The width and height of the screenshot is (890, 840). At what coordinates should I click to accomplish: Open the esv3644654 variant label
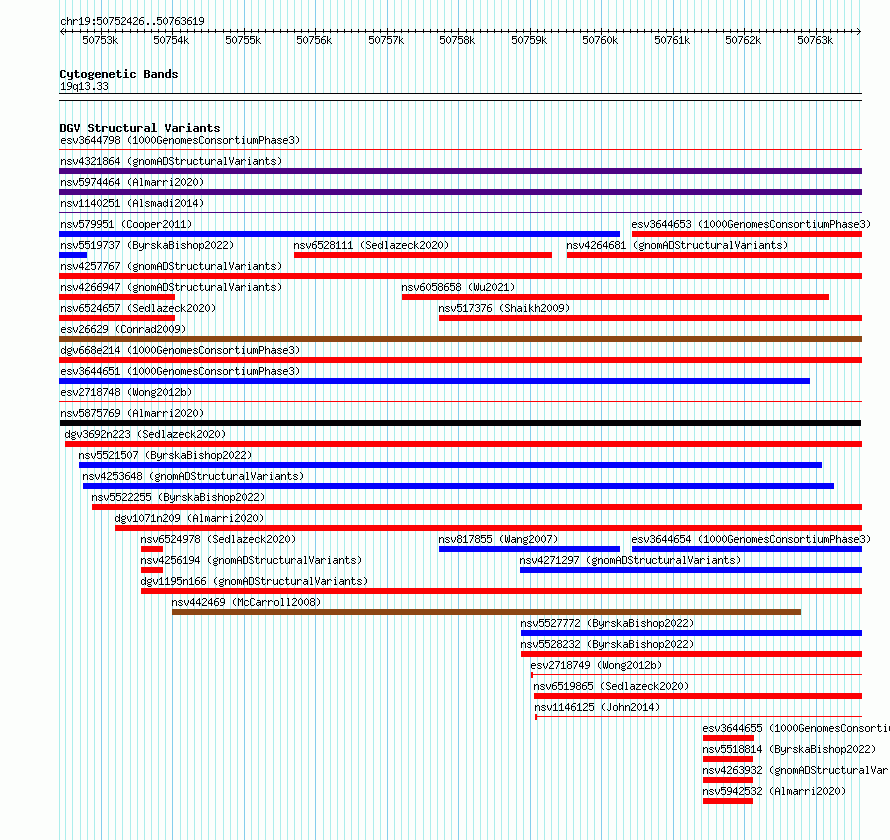(x=751, y=539)
